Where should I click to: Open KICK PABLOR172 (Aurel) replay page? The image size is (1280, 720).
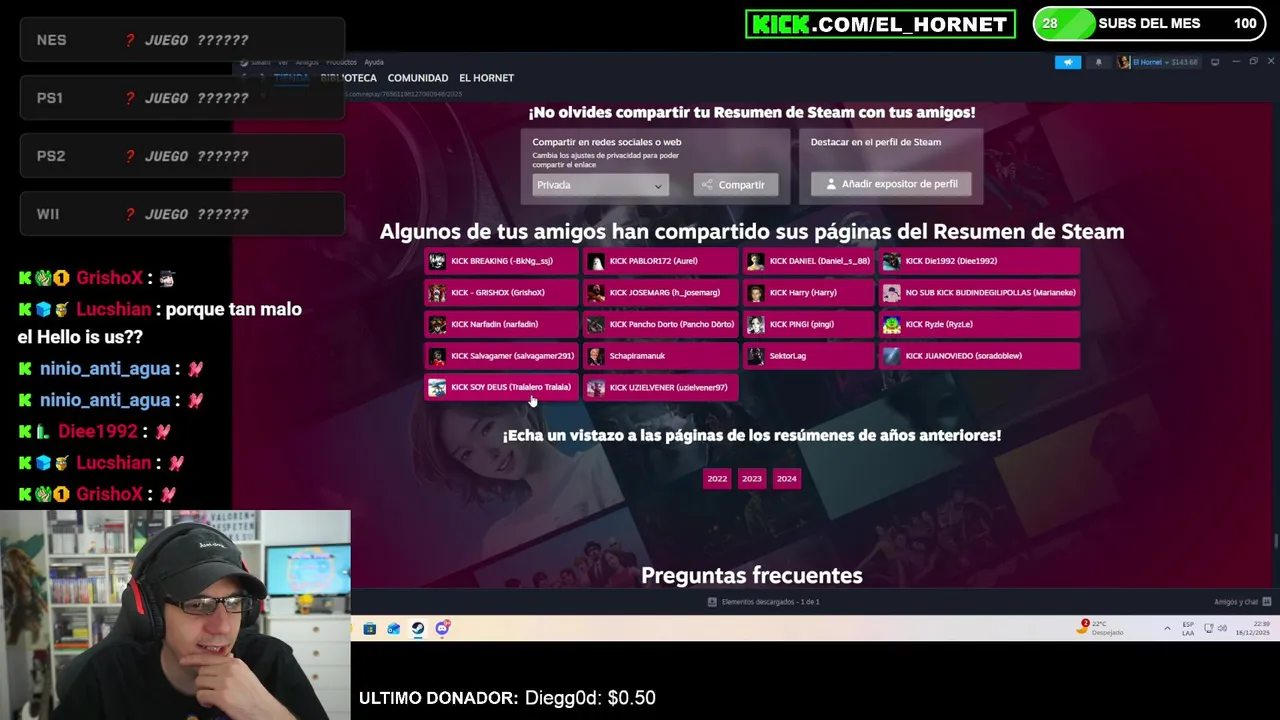[x=660, y=261]
